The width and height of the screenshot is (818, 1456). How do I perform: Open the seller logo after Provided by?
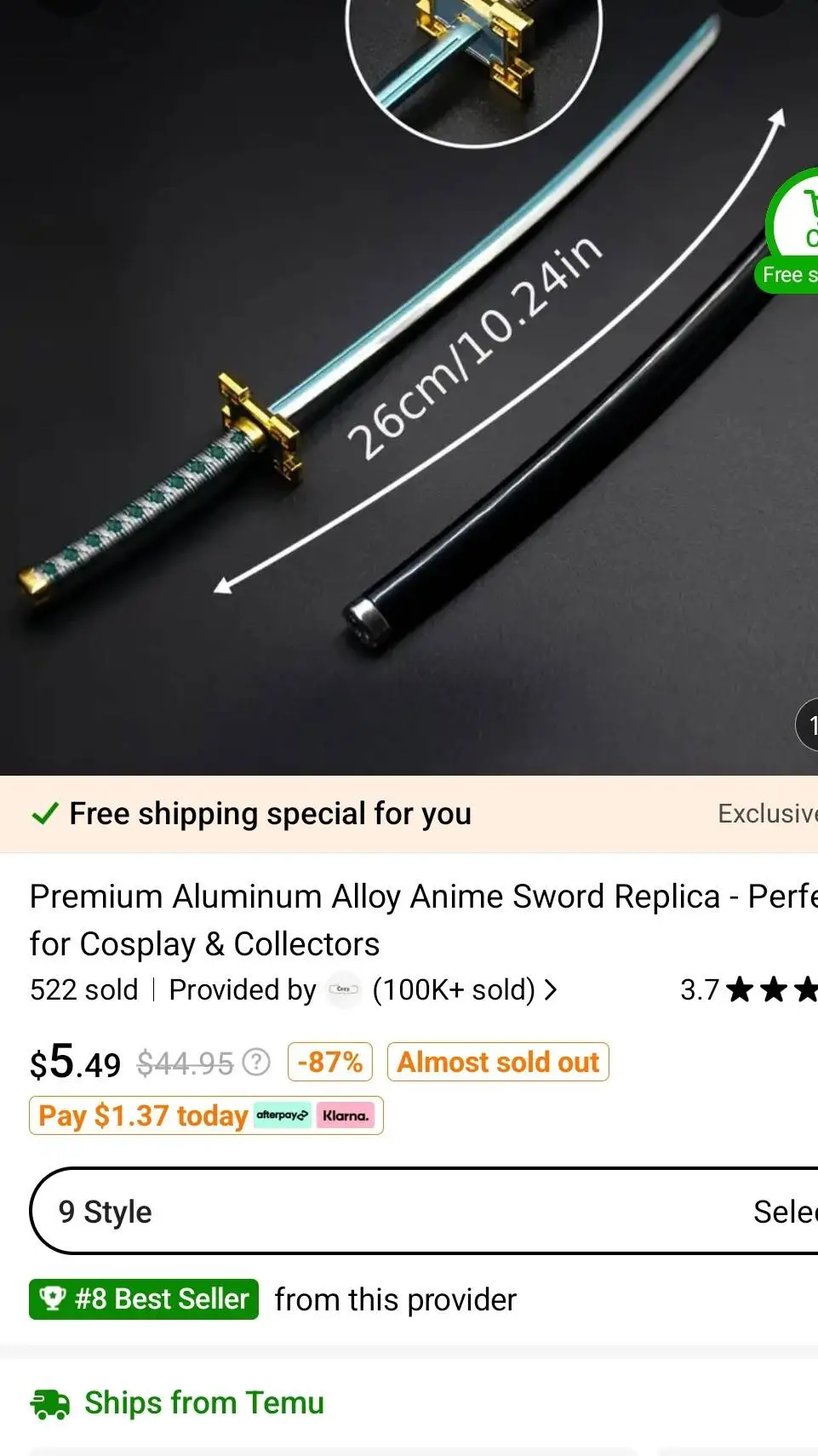click(344, 989)
